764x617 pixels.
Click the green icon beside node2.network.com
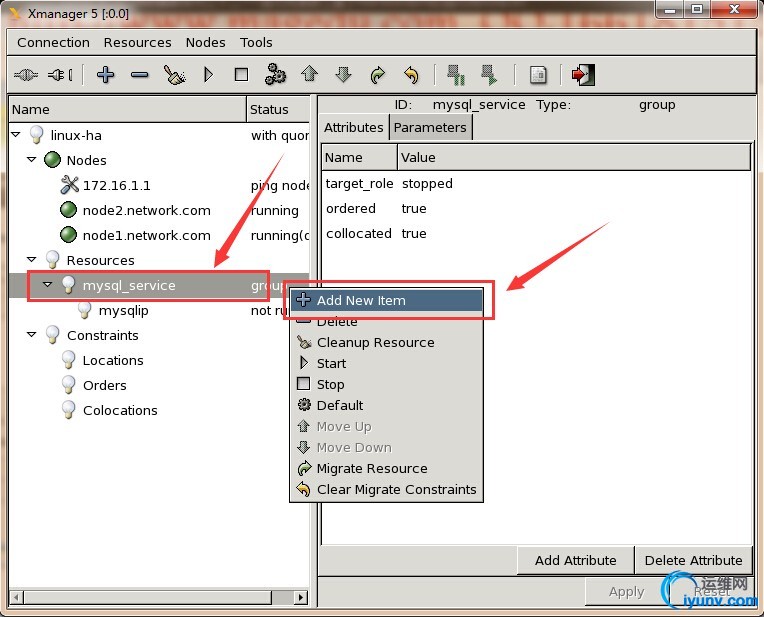pos(68,210)
